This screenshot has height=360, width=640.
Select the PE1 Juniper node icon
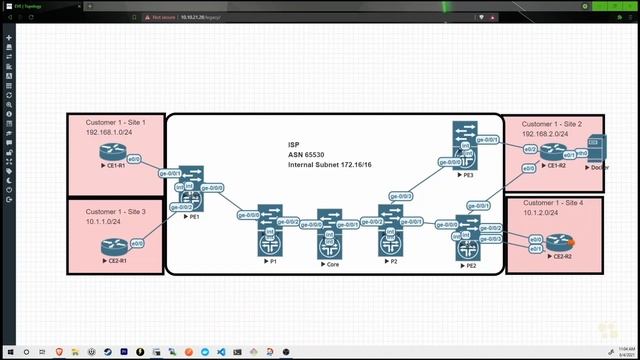click(191, 189)
